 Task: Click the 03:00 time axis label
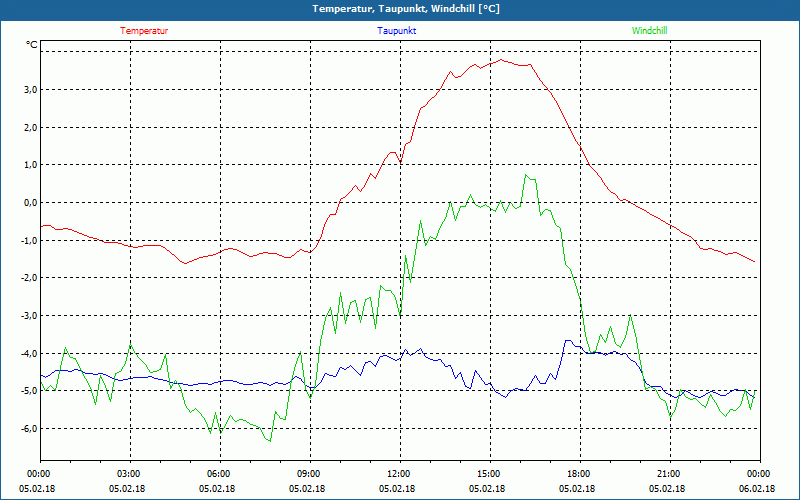(x=131, y=474)
